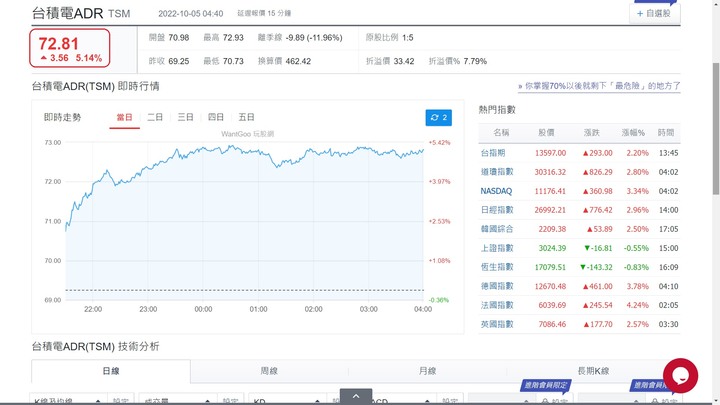Image resolution: width=720 pixels, height=405 pixels.
Task: Open the 月線 technical analysis tab
Action: point(428,371)
